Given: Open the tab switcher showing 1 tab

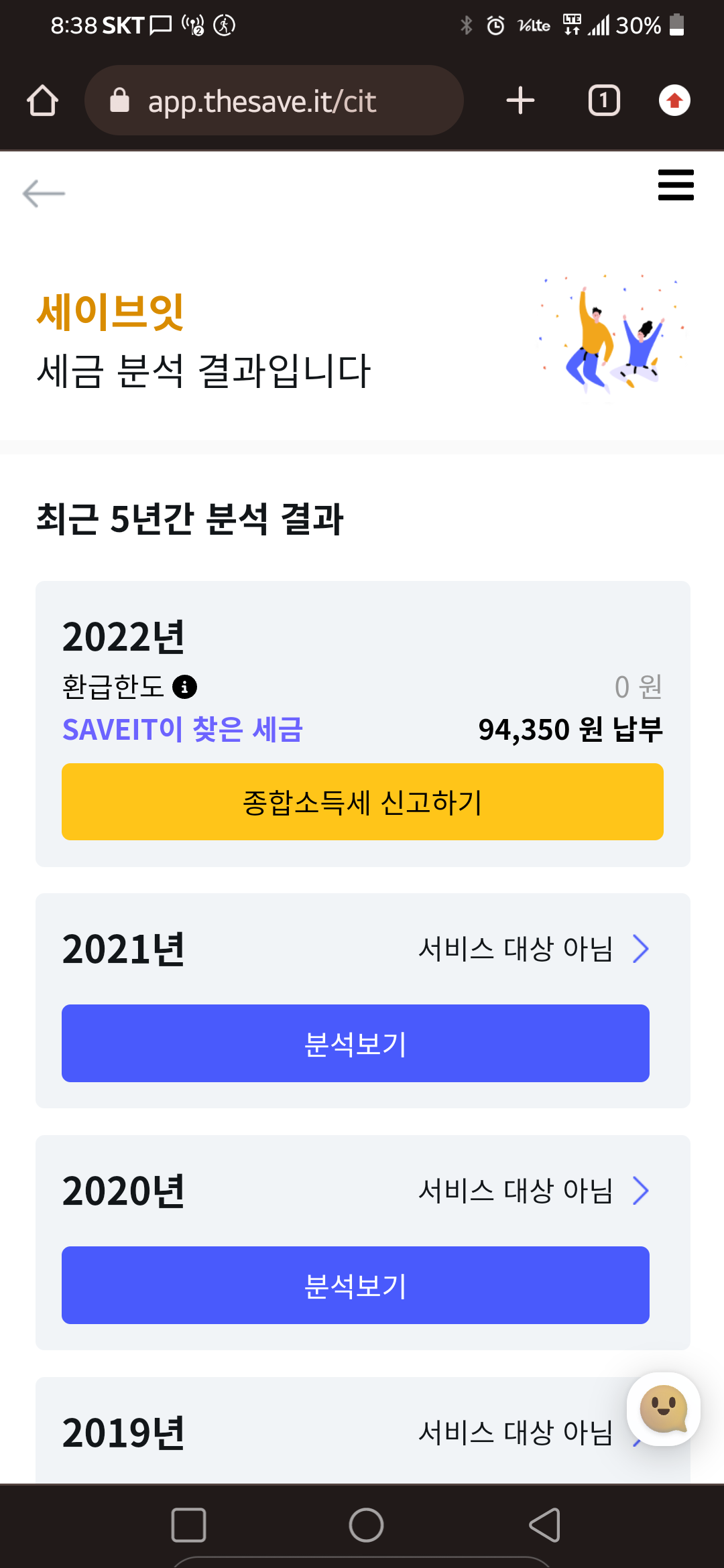Looking at the screenshot, I should tap(603, 101).
